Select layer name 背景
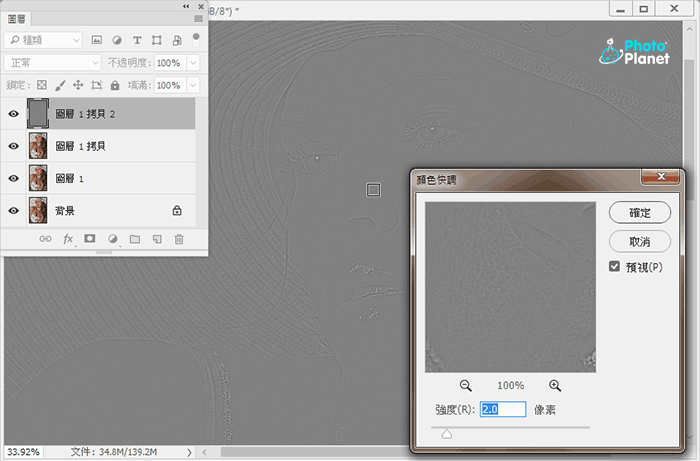700x461 pixels. 65,211
